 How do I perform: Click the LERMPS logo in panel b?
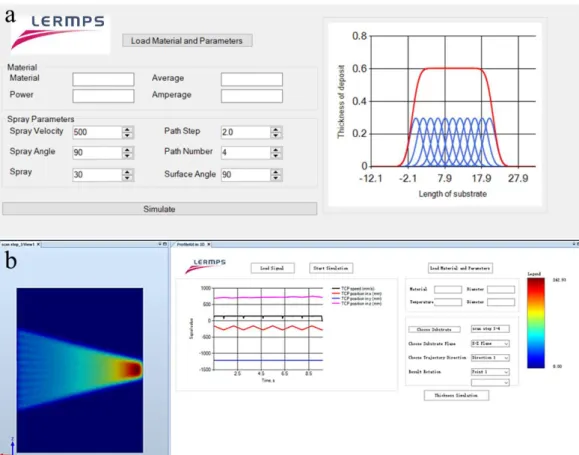tap(206, 266)
